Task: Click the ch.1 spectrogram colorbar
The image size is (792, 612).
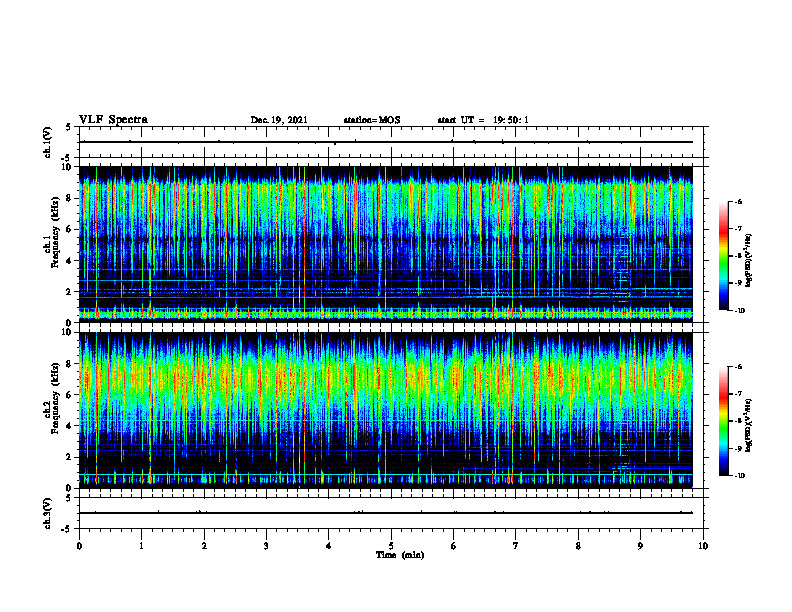Action: coord(723,256)
